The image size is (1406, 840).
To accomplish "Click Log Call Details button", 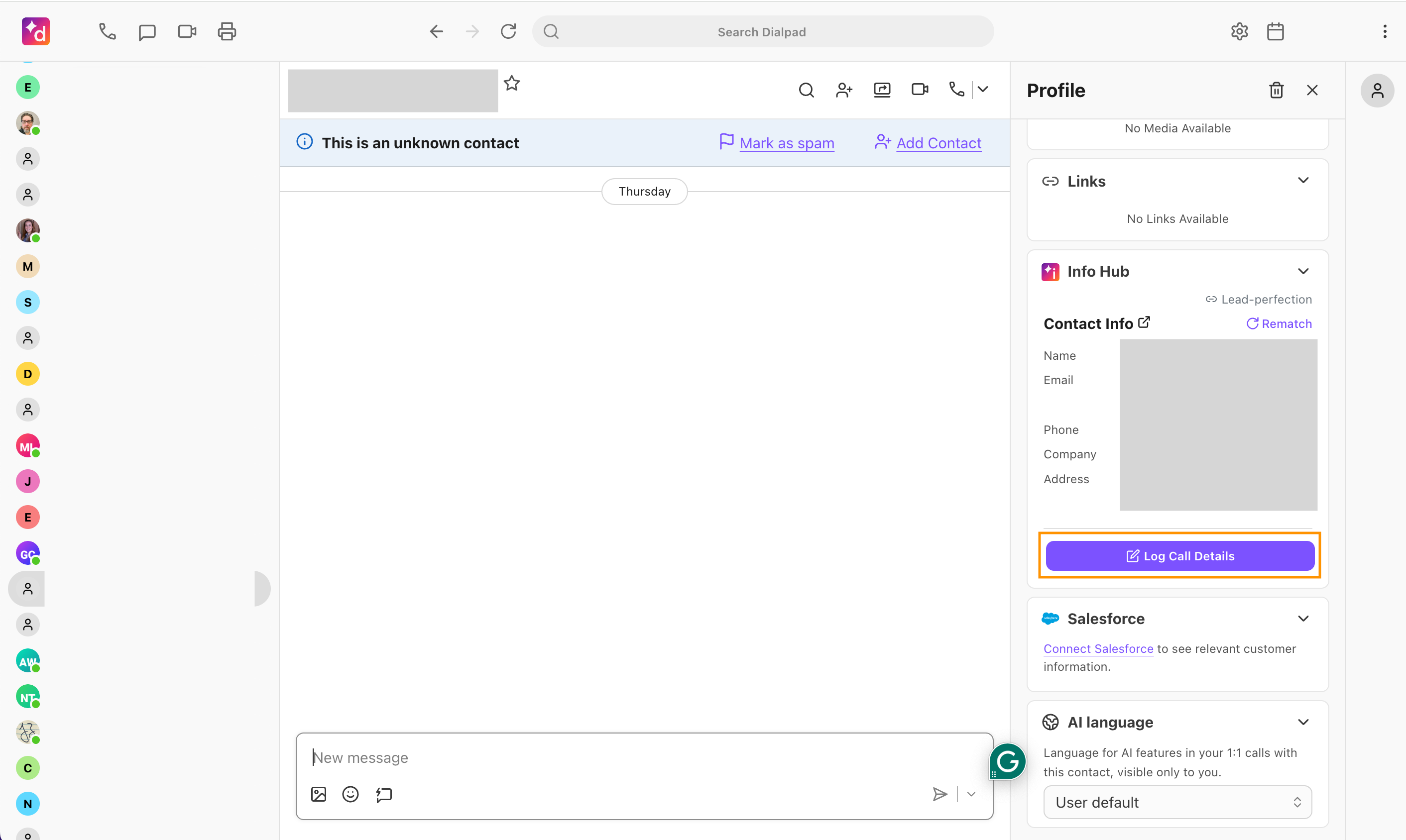I will (x=1180, y=556).
